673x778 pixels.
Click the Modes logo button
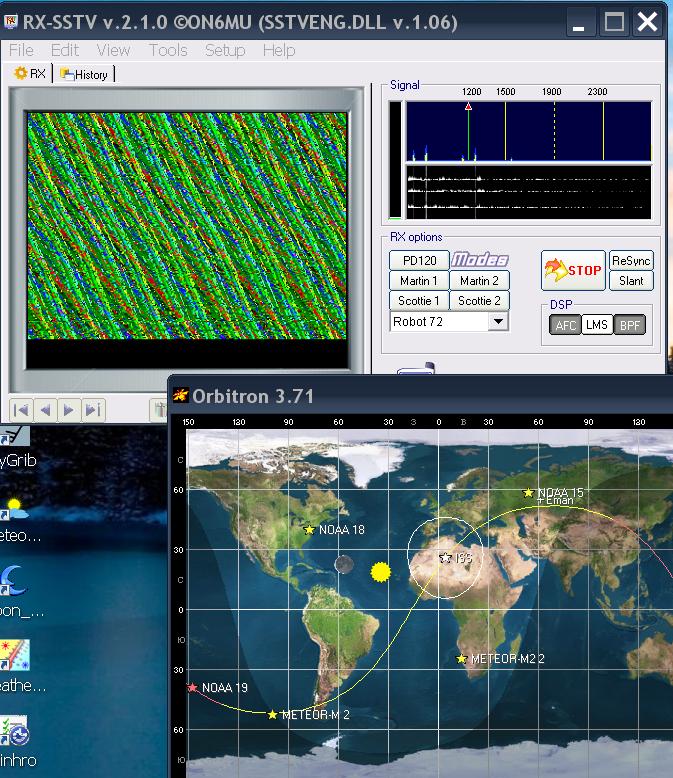coord(479,259)
